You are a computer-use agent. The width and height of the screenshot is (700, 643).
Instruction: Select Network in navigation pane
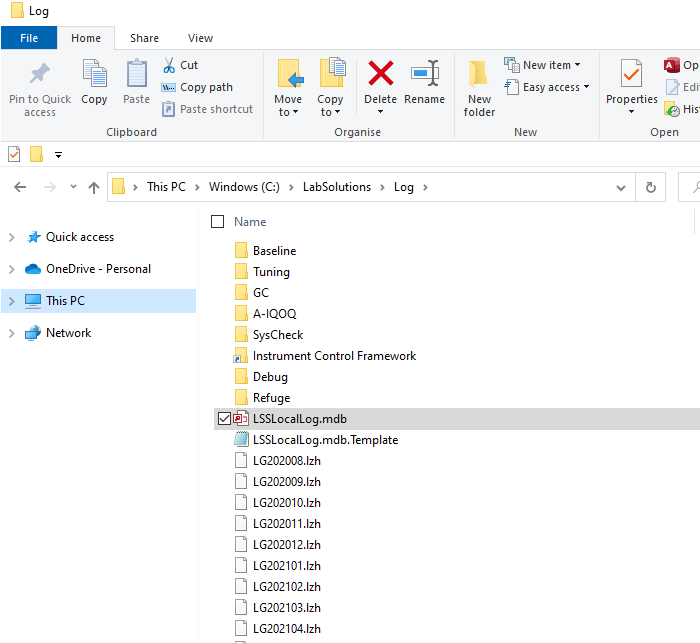pyautogui.click(x=69, y=333)
